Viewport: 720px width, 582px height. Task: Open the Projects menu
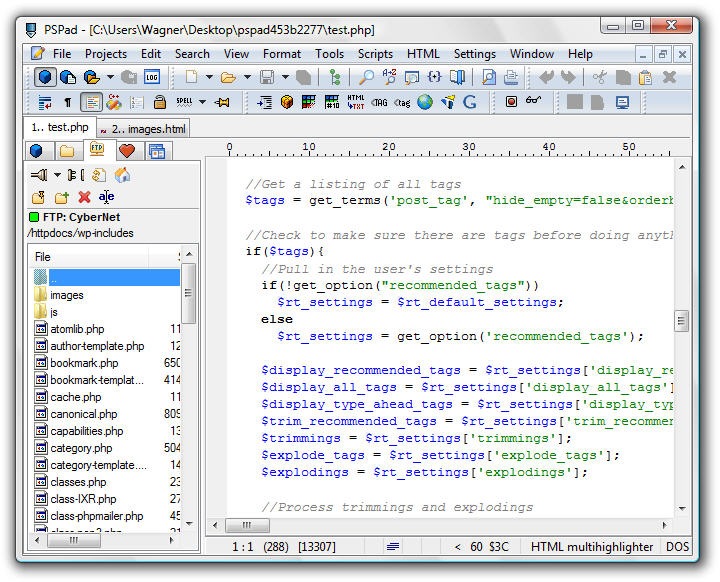[x=106, y=54]
